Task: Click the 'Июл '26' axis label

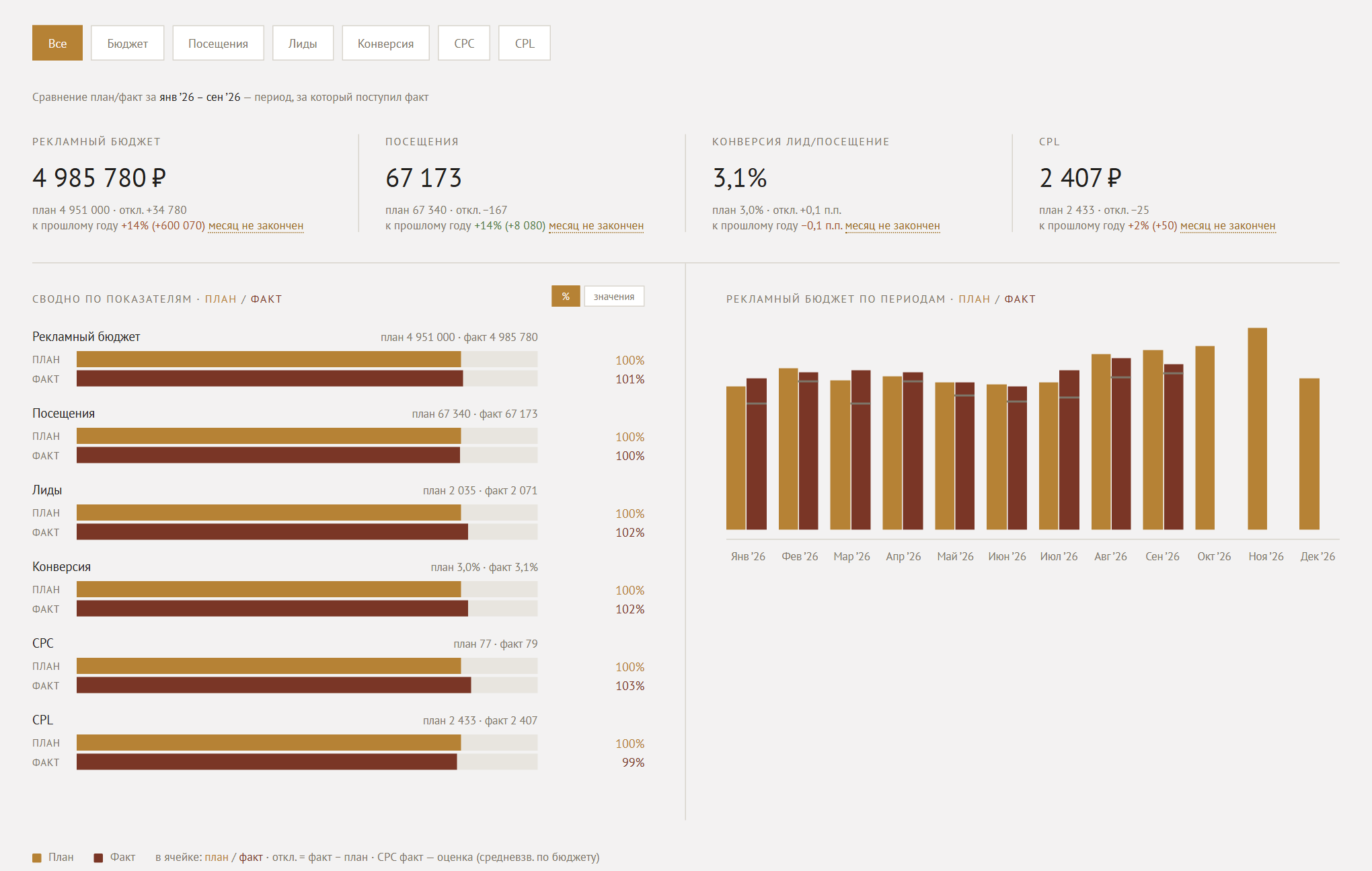Action: [1059, 557]
